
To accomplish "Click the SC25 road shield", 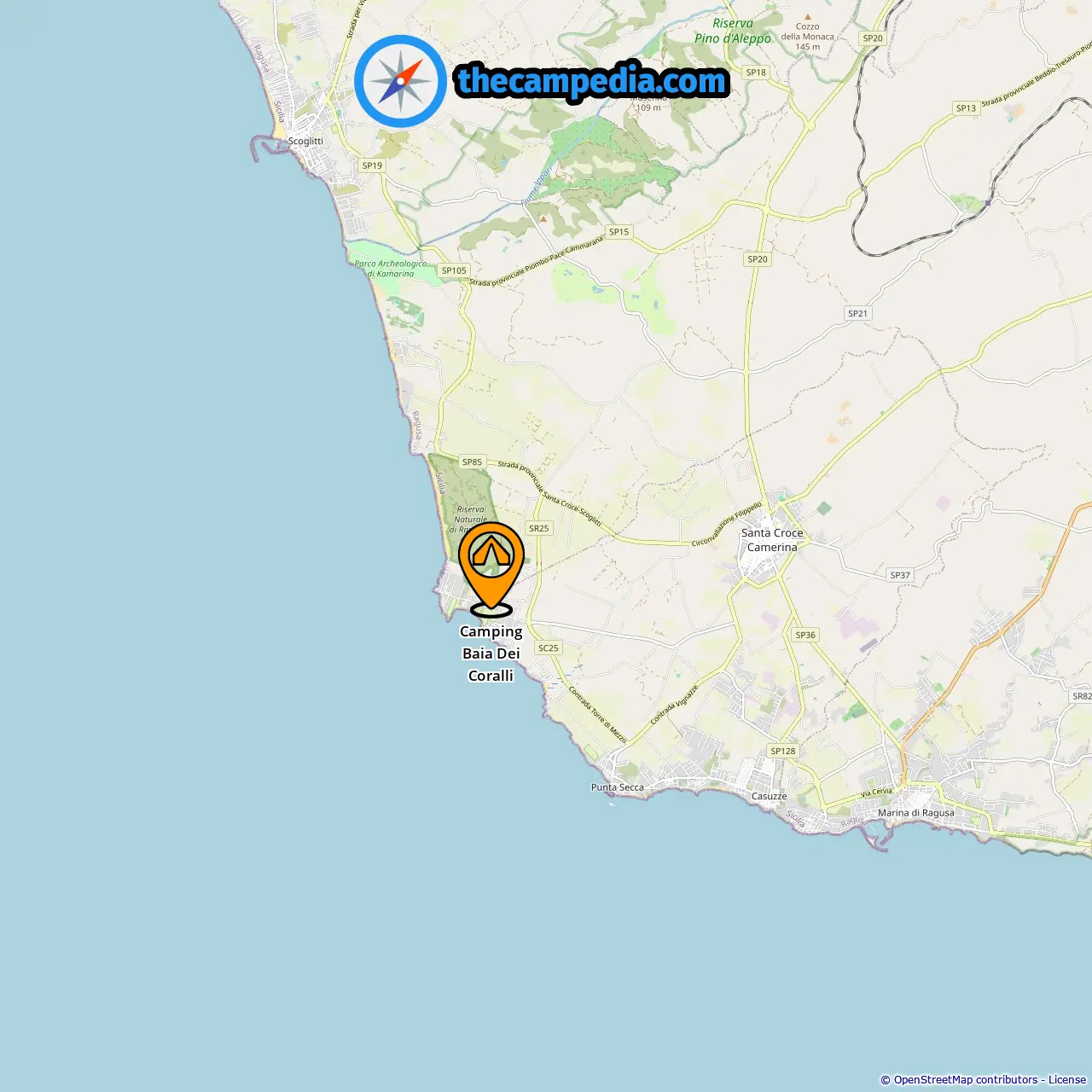I will (549, 648).
